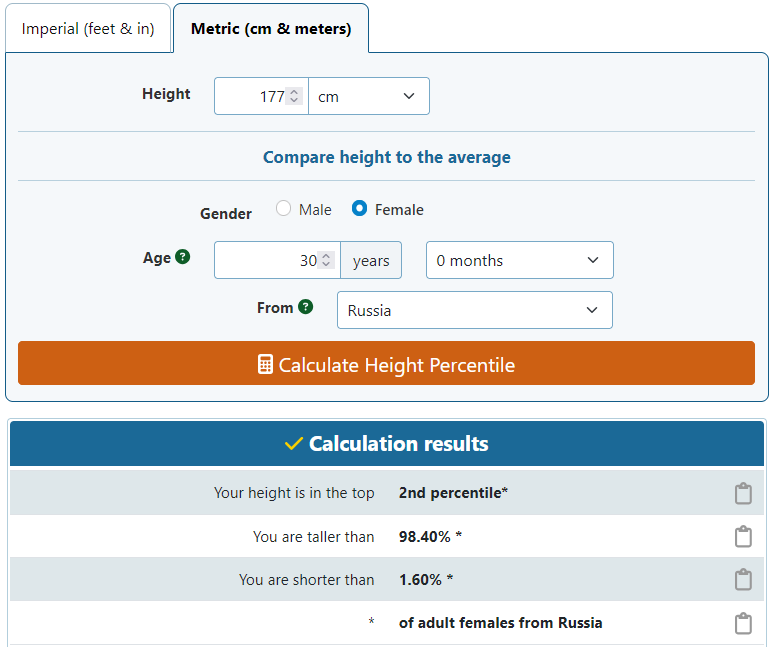Click the 'Female' radio label text
The height and width of the screenshot is (647, 773).
(x=399, y=210)
